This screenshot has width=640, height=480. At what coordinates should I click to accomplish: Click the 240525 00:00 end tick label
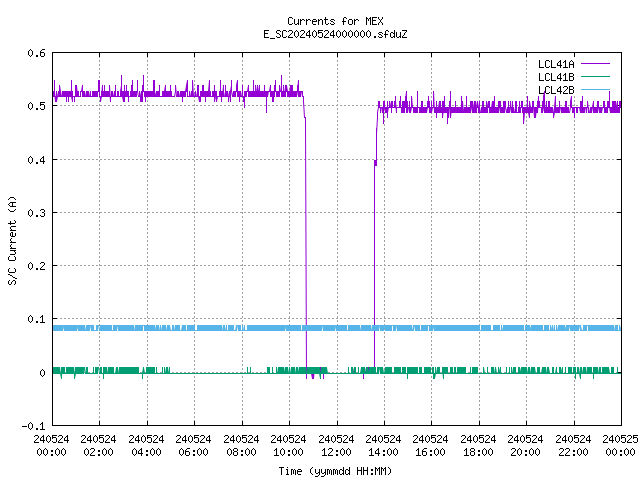pyautogui.click(x=620, y=446)
